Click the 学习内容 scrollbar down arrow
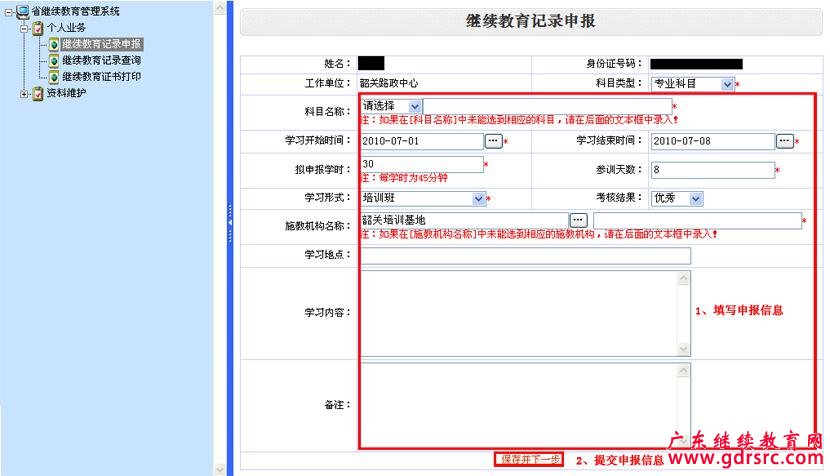 tap(684, 348)
